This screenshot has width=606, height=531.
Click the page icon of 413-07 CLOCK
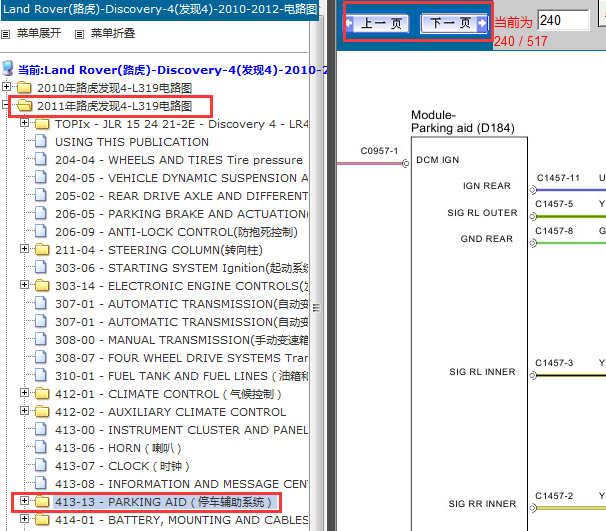click(x=41, y=465)
